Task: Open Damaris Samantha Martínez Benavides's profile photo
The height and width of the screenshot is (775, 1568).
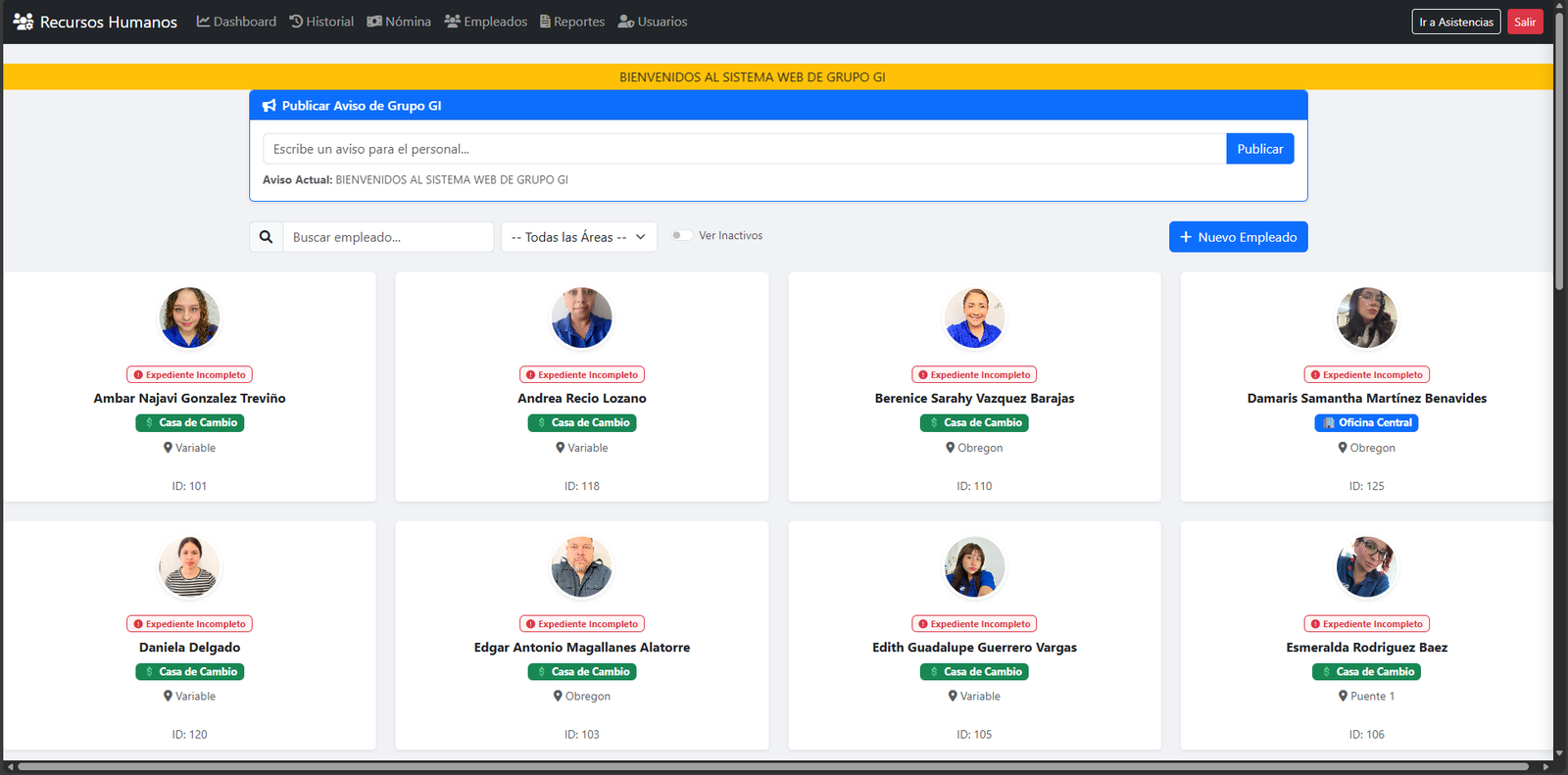Action: pyautogui.click(x=1367, y=317)
